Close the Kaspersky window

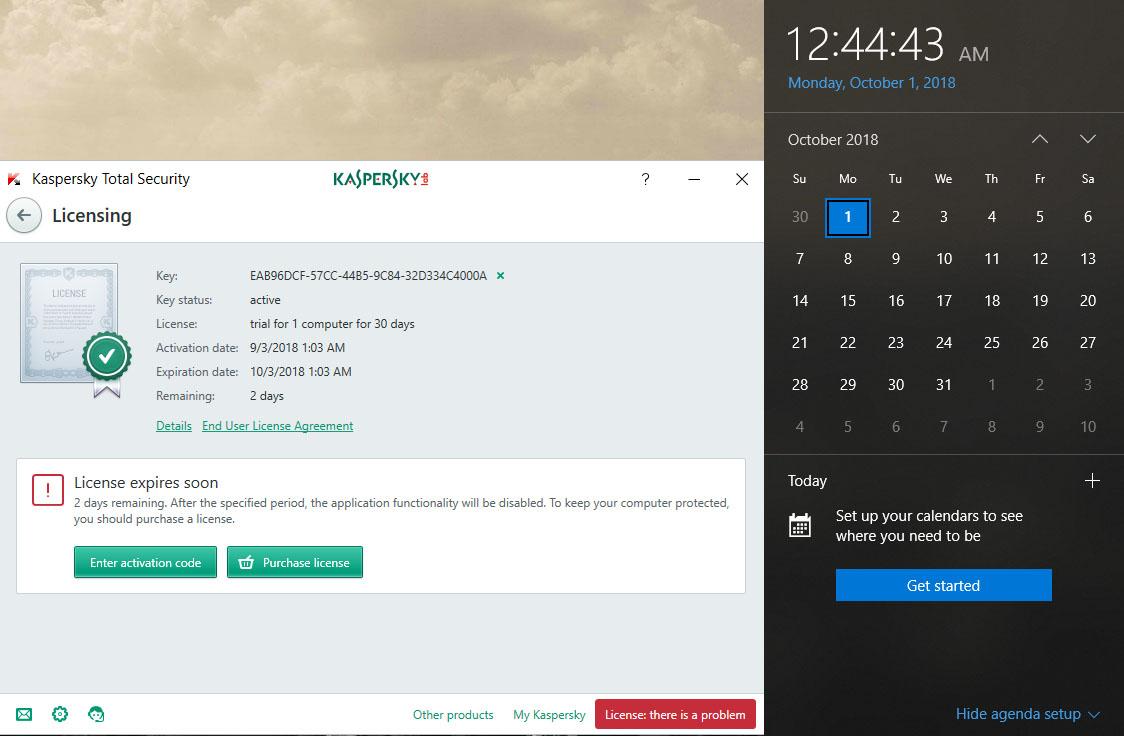(x=742, y=179)
